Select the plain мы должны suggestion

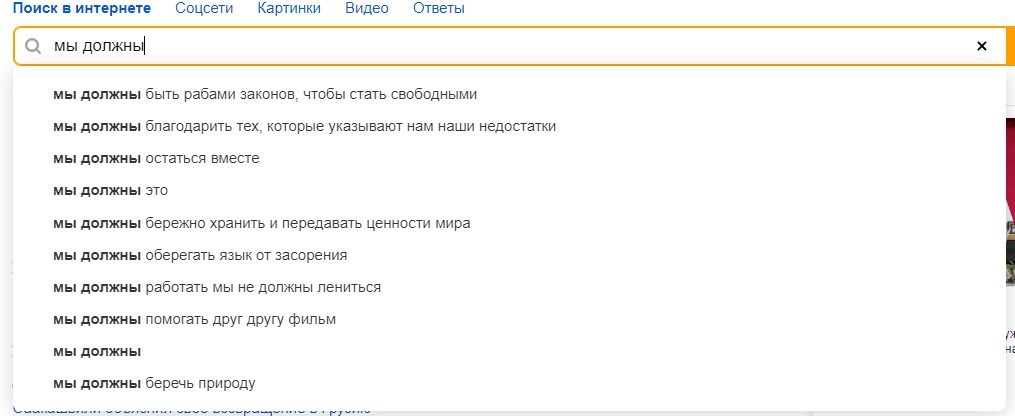point(97,351)
